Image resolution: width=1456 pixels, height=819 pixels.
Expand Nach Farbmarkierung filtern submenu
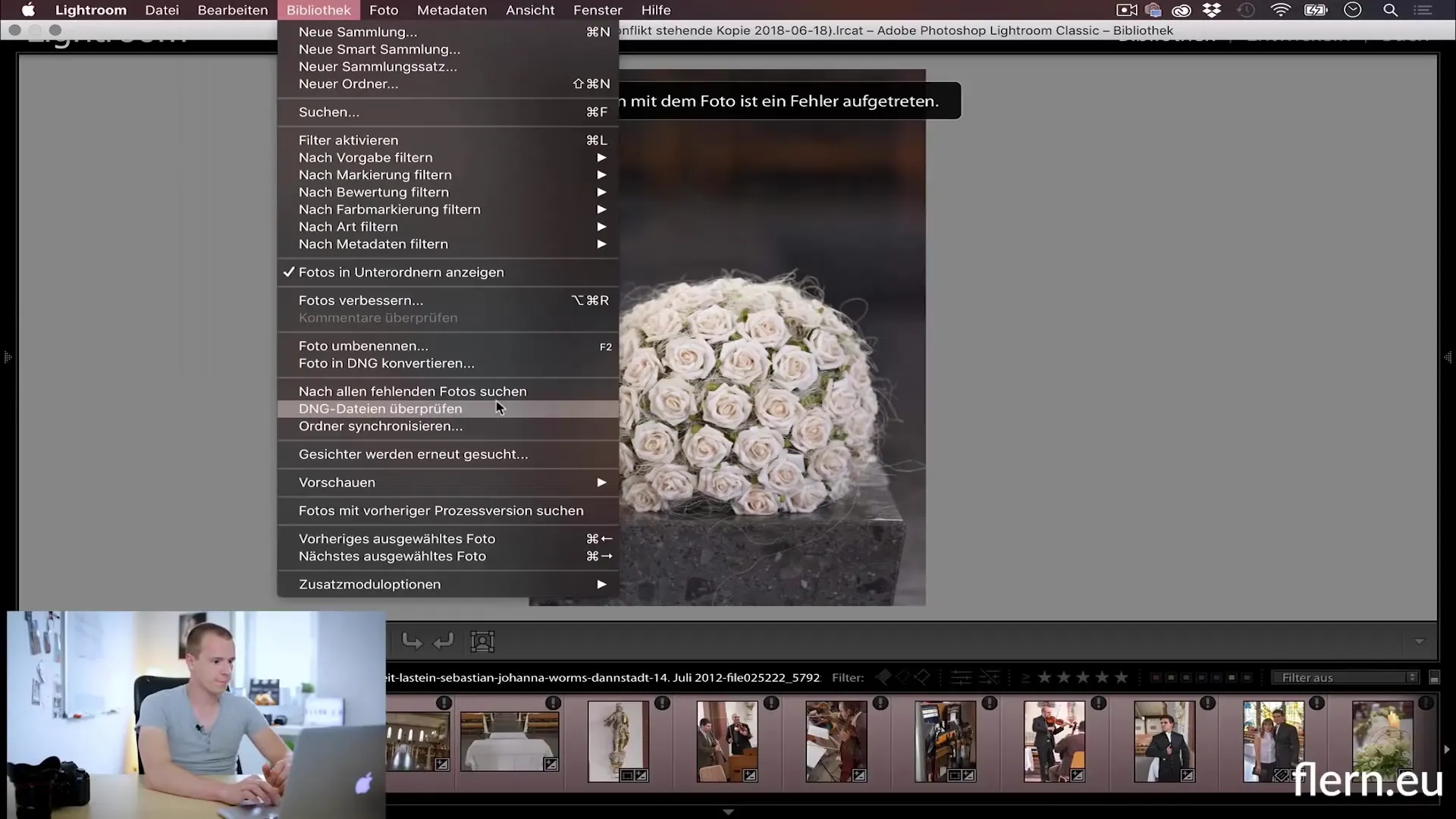point(447,210)
